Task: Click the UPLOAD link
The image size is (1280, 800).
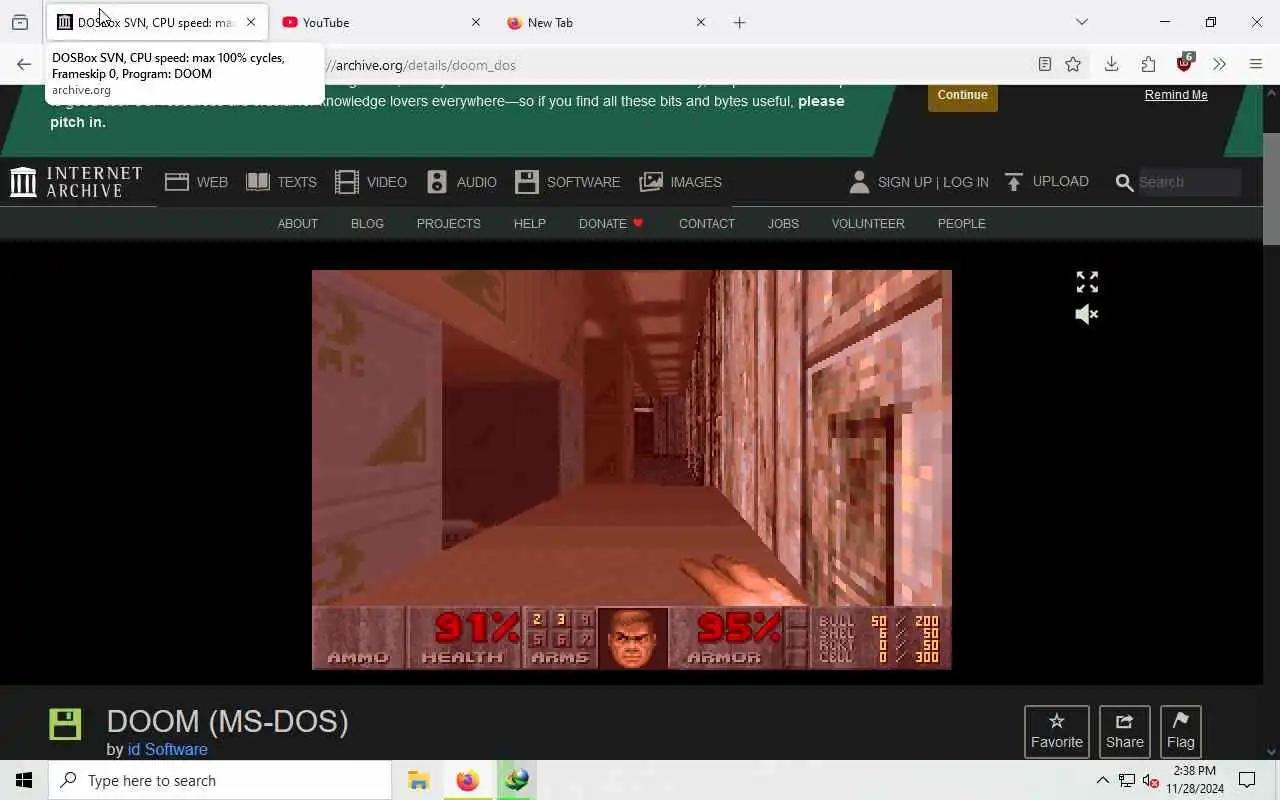Action: [x=1046, y=182]
